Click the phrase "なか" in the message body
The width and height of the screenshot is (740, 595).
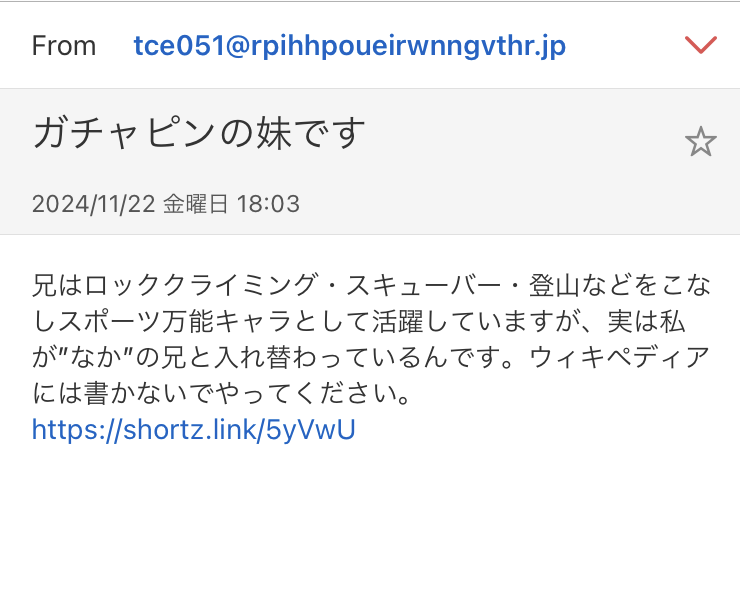(x=100, y=357)
